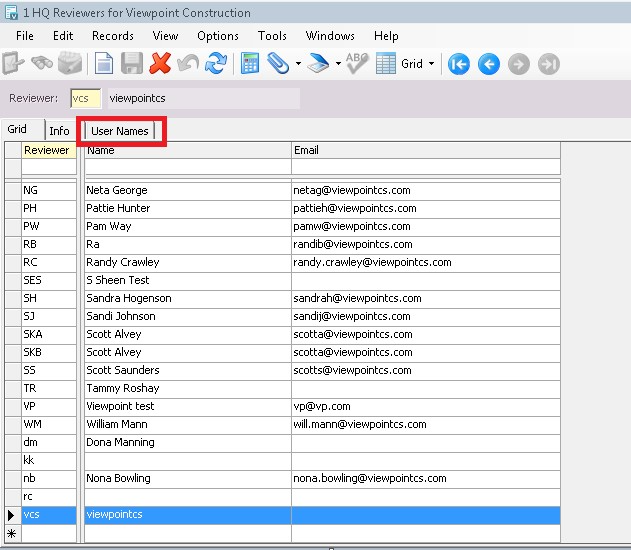631x550 pixels.
Task: Click pattieh@viewpointcs.com email cell
Action: [x=426, y=208]
